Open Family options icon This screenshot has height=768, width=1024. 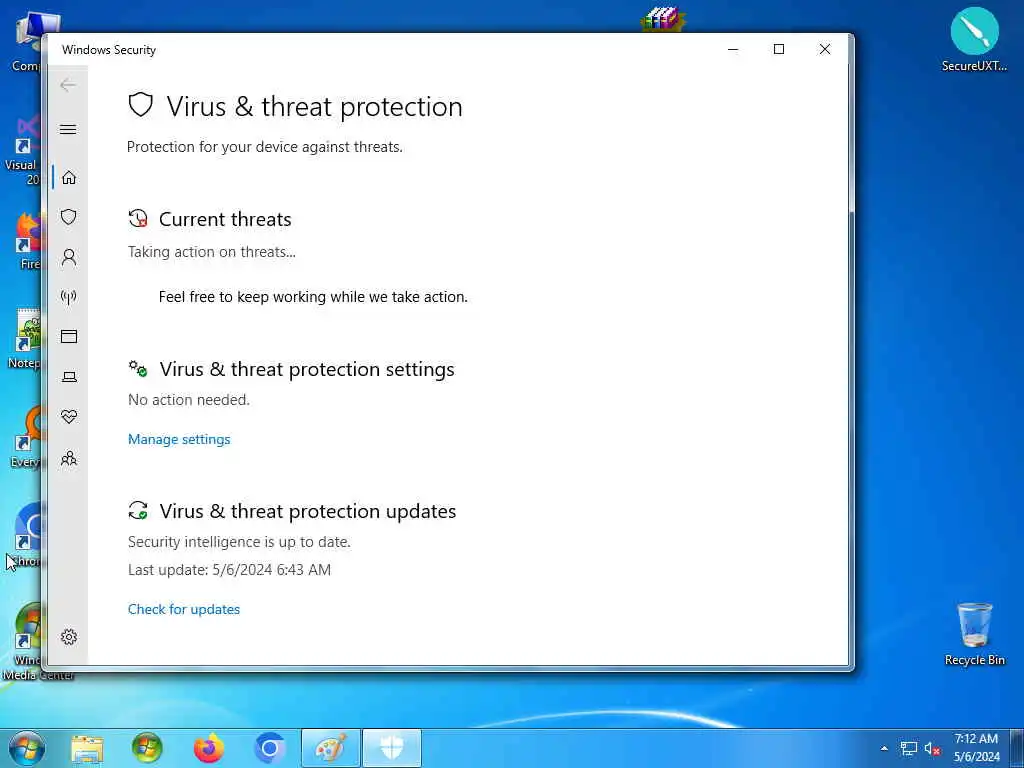[x=69, y=458]
